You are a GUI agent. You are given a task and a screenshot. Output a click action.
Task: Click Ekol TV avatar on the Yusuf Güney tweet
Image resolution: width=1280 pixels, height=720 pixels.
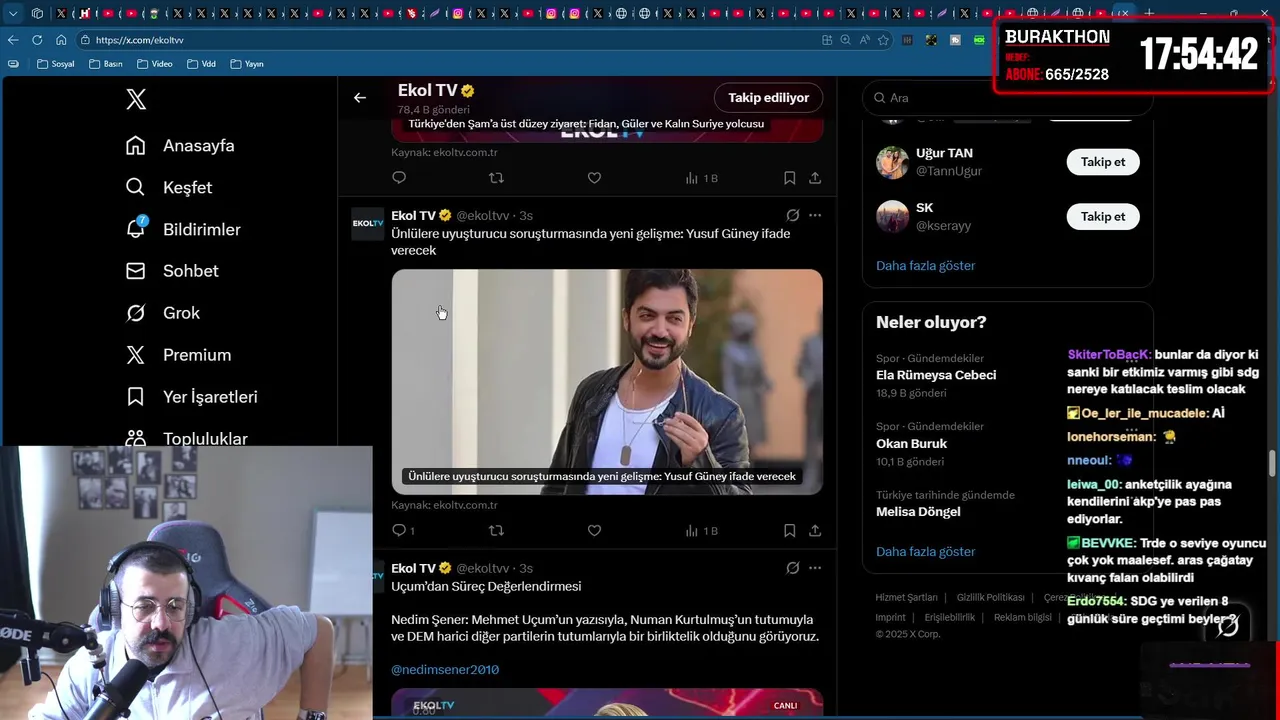[x=368, y=224]
